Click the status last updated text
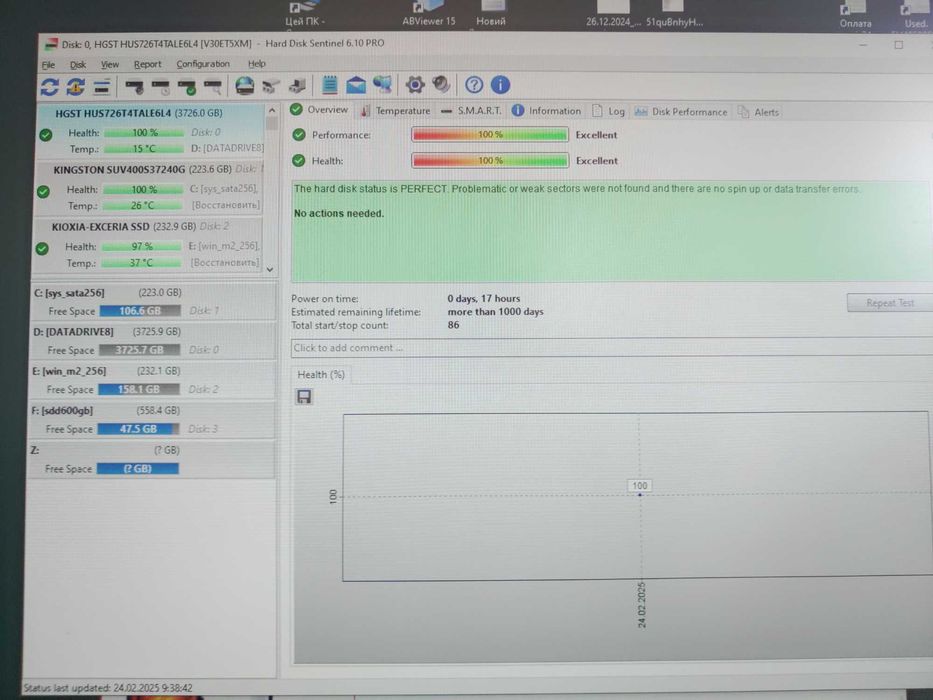This screenshot has width=933, height=700. (x=108, y=688)
